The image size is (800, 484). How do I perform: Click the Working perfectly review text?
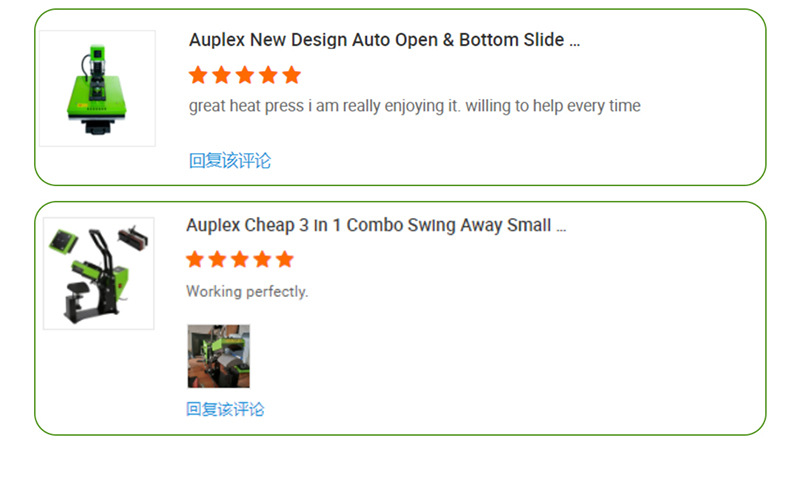(247, 291)
